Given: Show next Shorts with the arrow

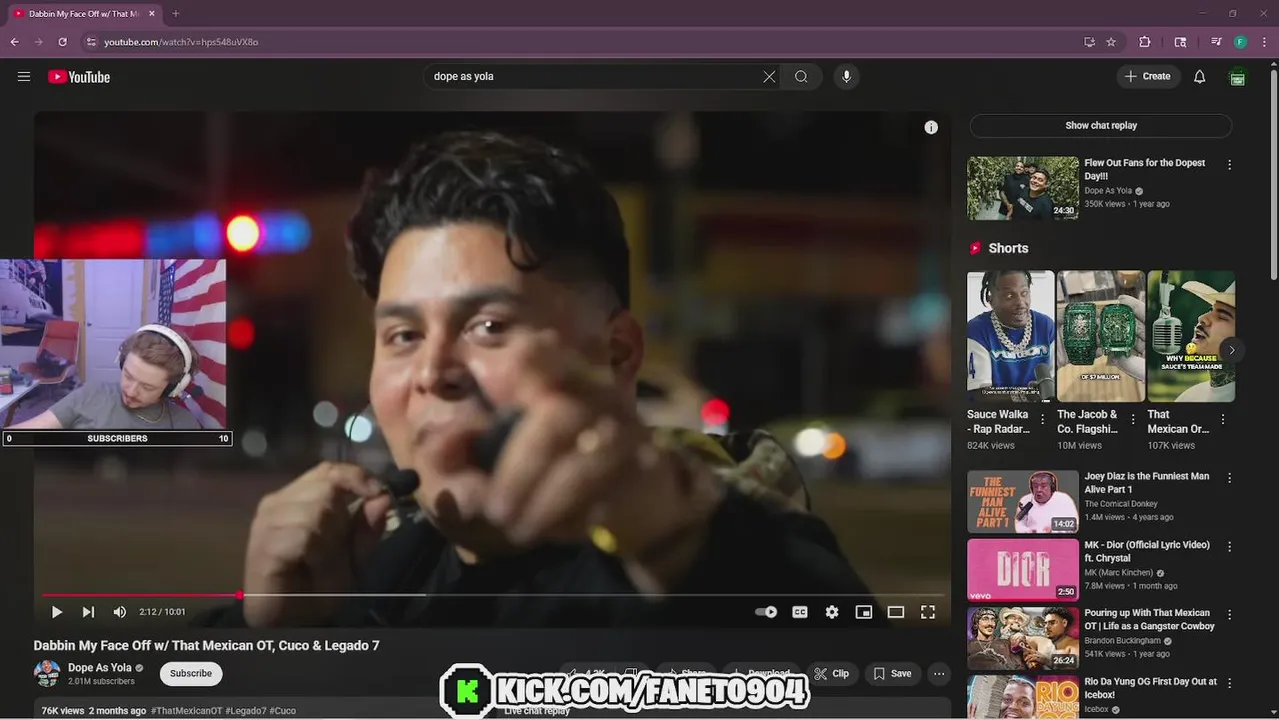Looking at the screenshot, I should 1232,350.
